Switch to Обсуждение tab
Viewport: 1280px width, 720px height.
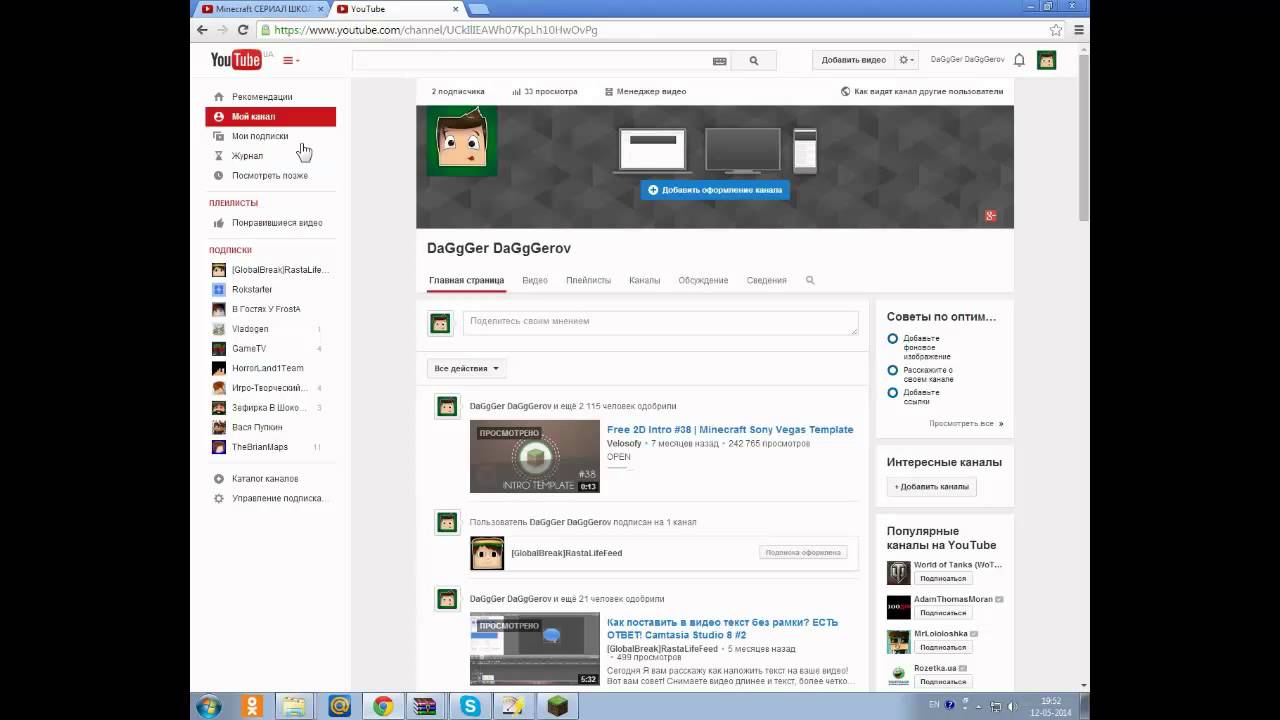(x=703, y=281)
